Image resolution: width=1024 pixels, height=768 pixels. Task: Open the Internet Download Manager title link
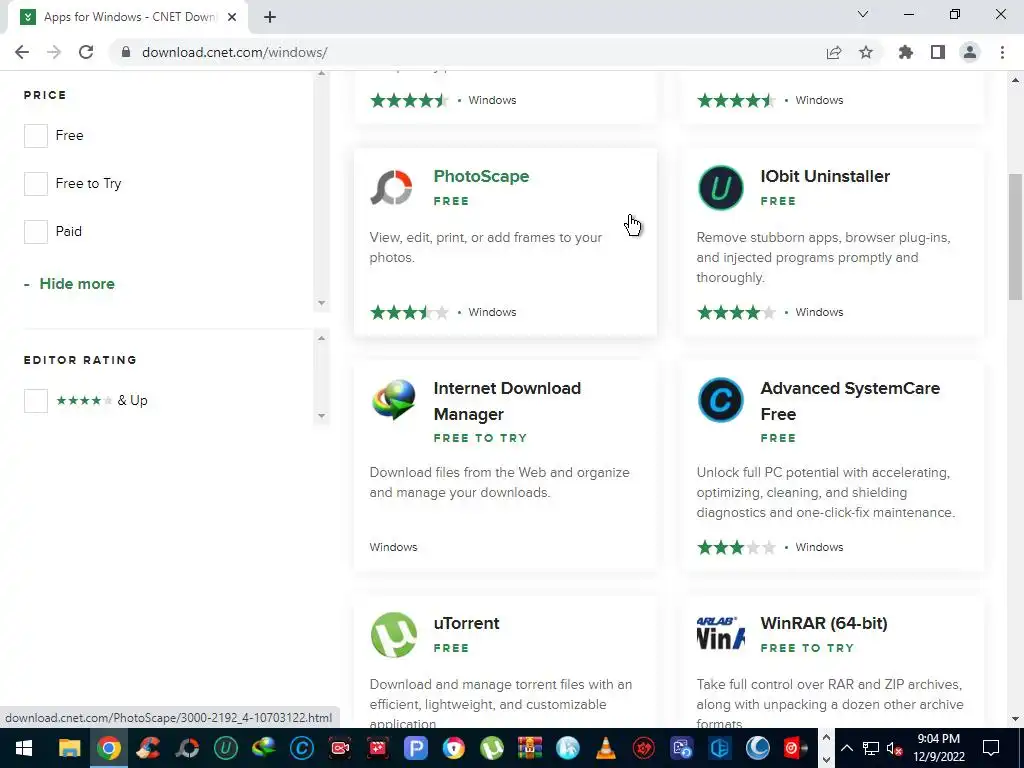tap(507, 401)
